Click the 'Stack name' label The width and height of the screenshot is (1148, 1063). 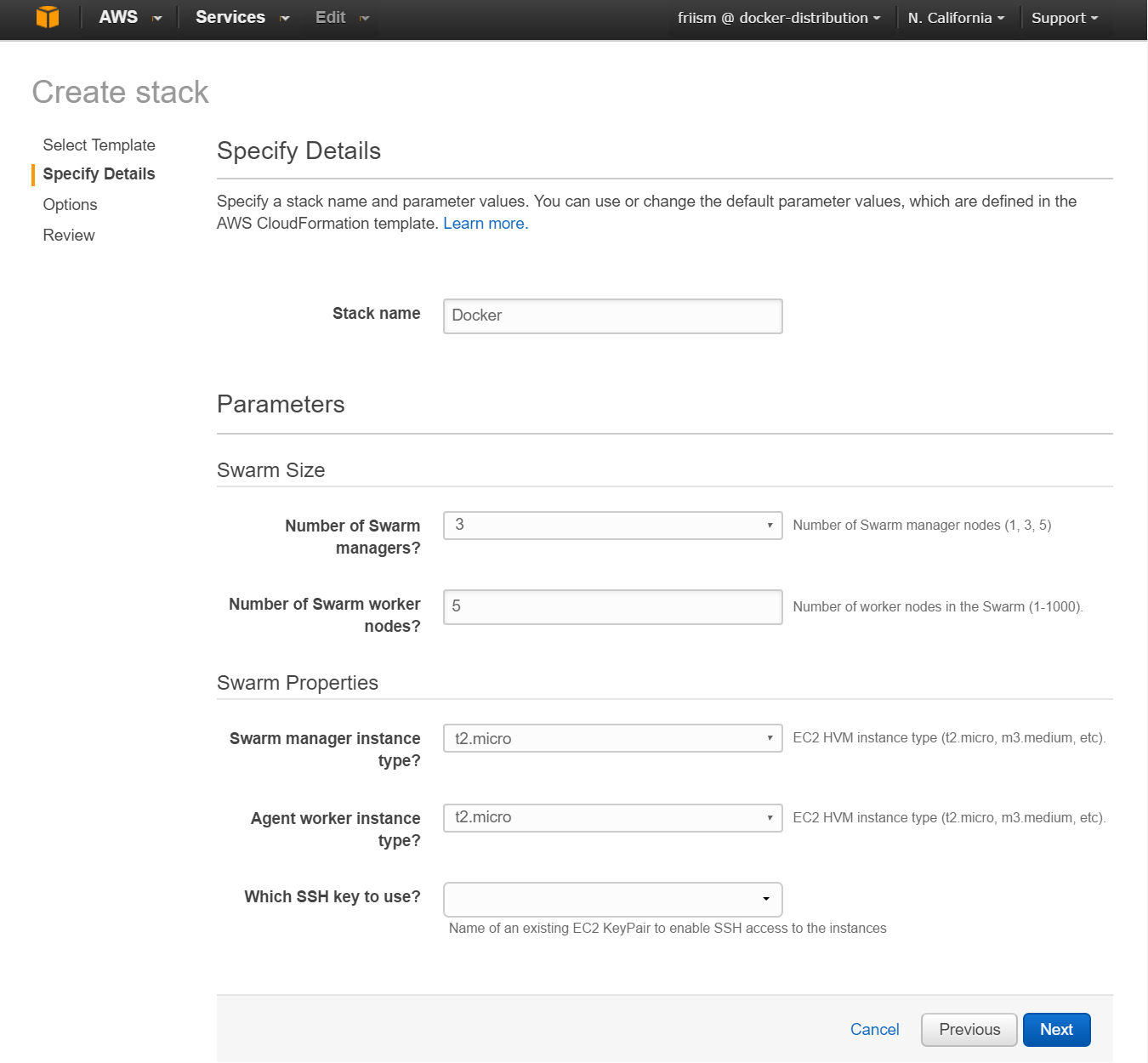coord(377,314)
